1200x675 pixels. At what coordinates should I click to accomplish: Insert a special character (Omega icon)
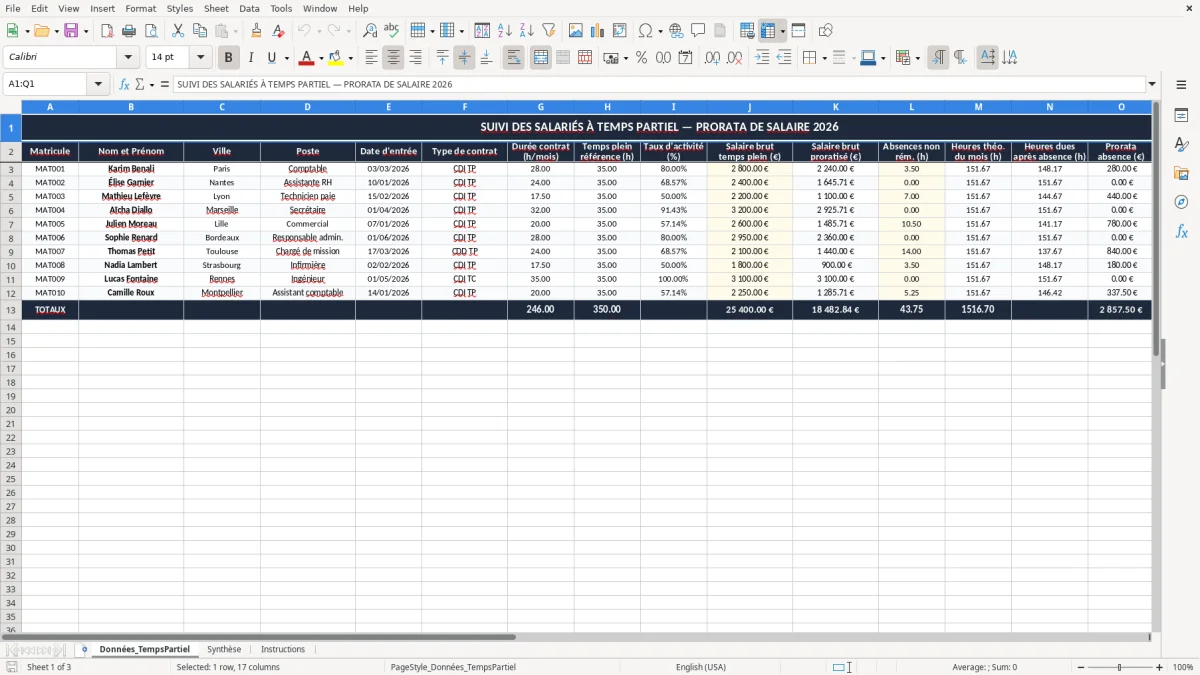[645, 31]
